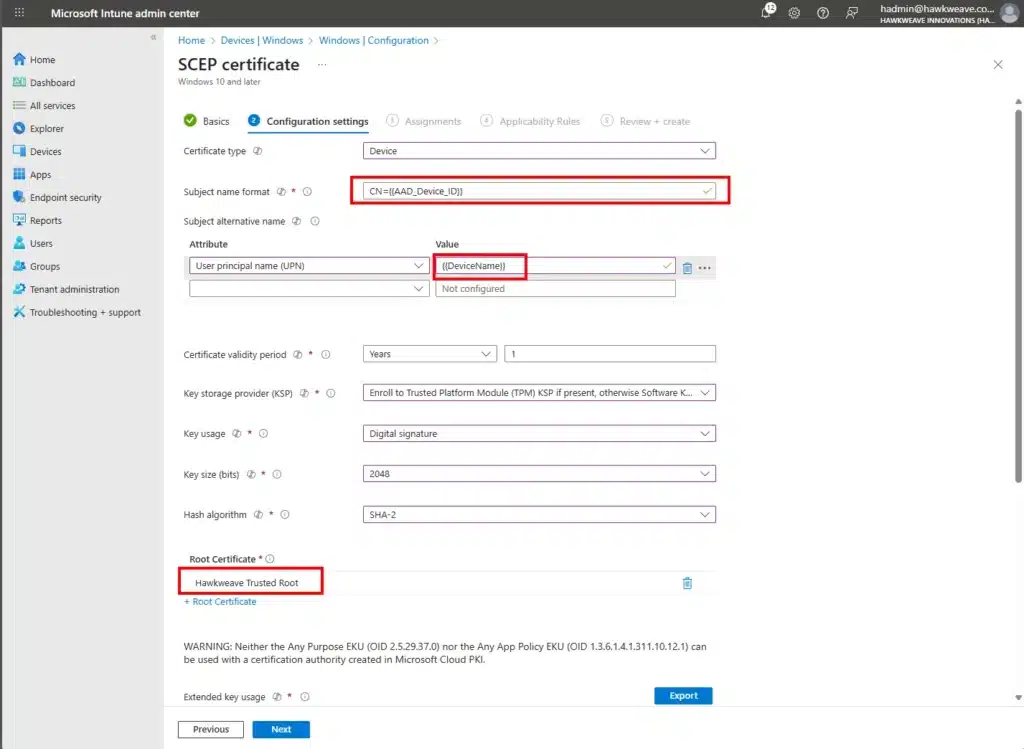Open the settings gear icon
Screen dimensions: 1024x749
click(794, 13)
